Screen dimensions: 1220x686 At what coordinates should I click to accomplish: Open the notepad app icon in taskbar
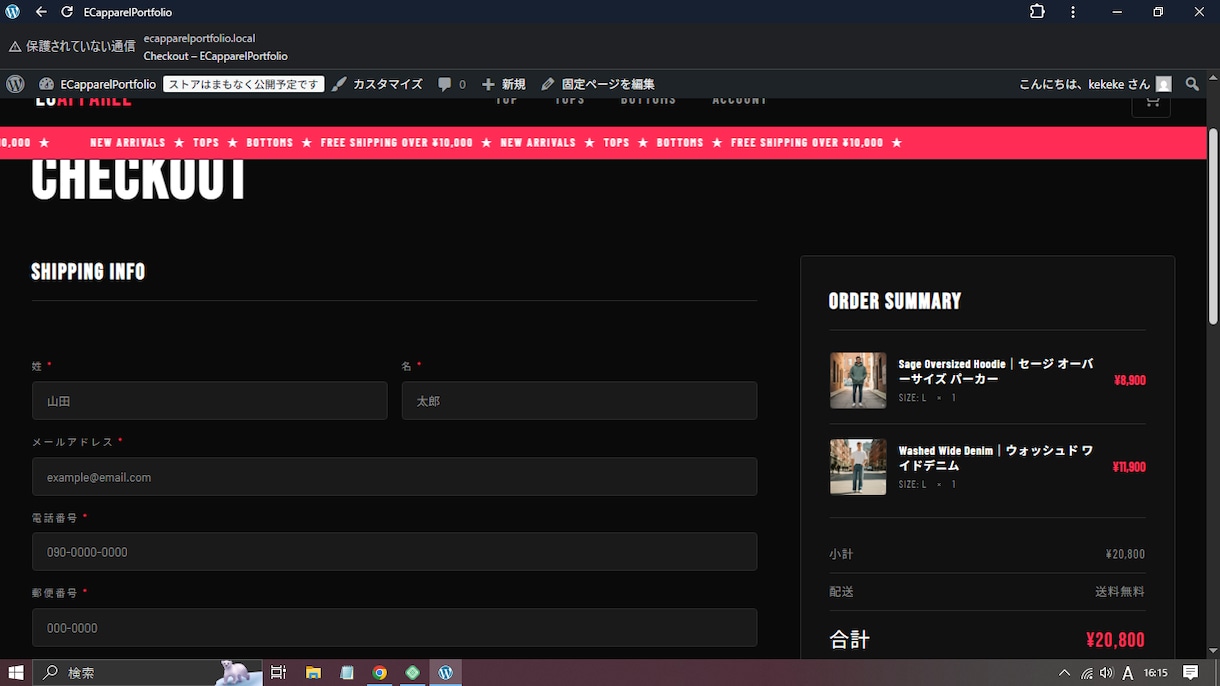click(347, 673)
